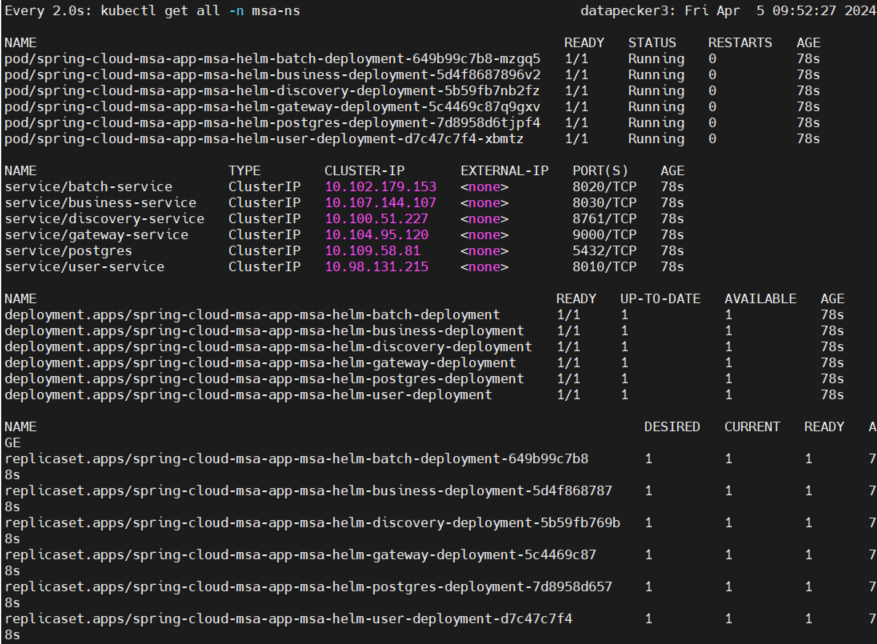Click replicaset user-deployment-d7c47c7f4 name
877x644 pixels.
point(288,619)
